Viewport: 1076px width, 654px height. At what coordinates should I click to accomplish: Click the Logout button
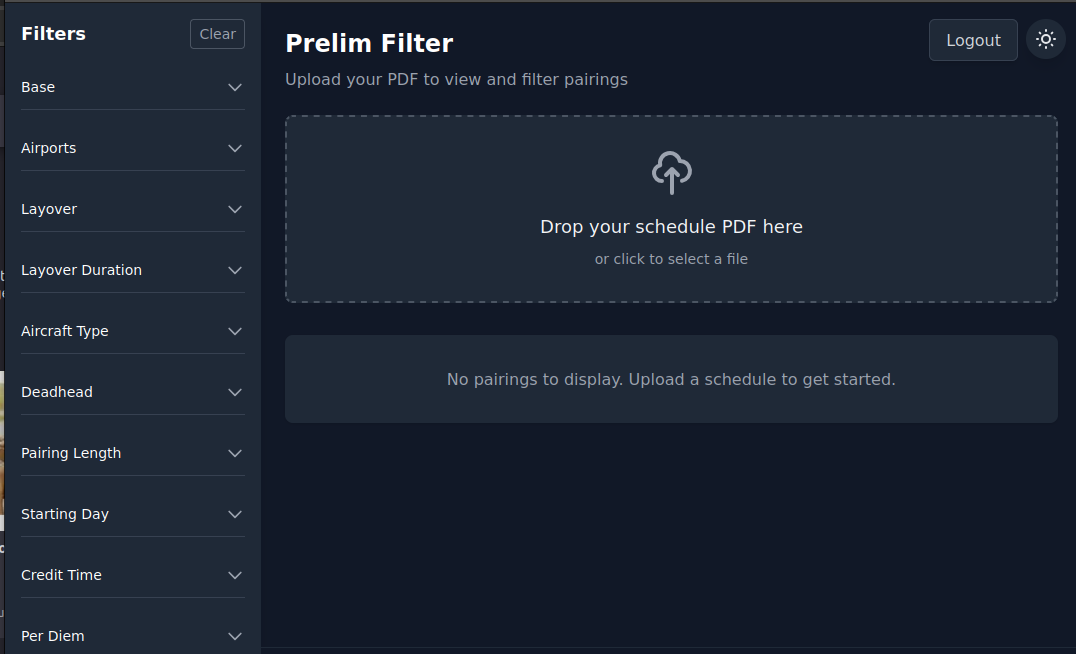coord(973,40)
